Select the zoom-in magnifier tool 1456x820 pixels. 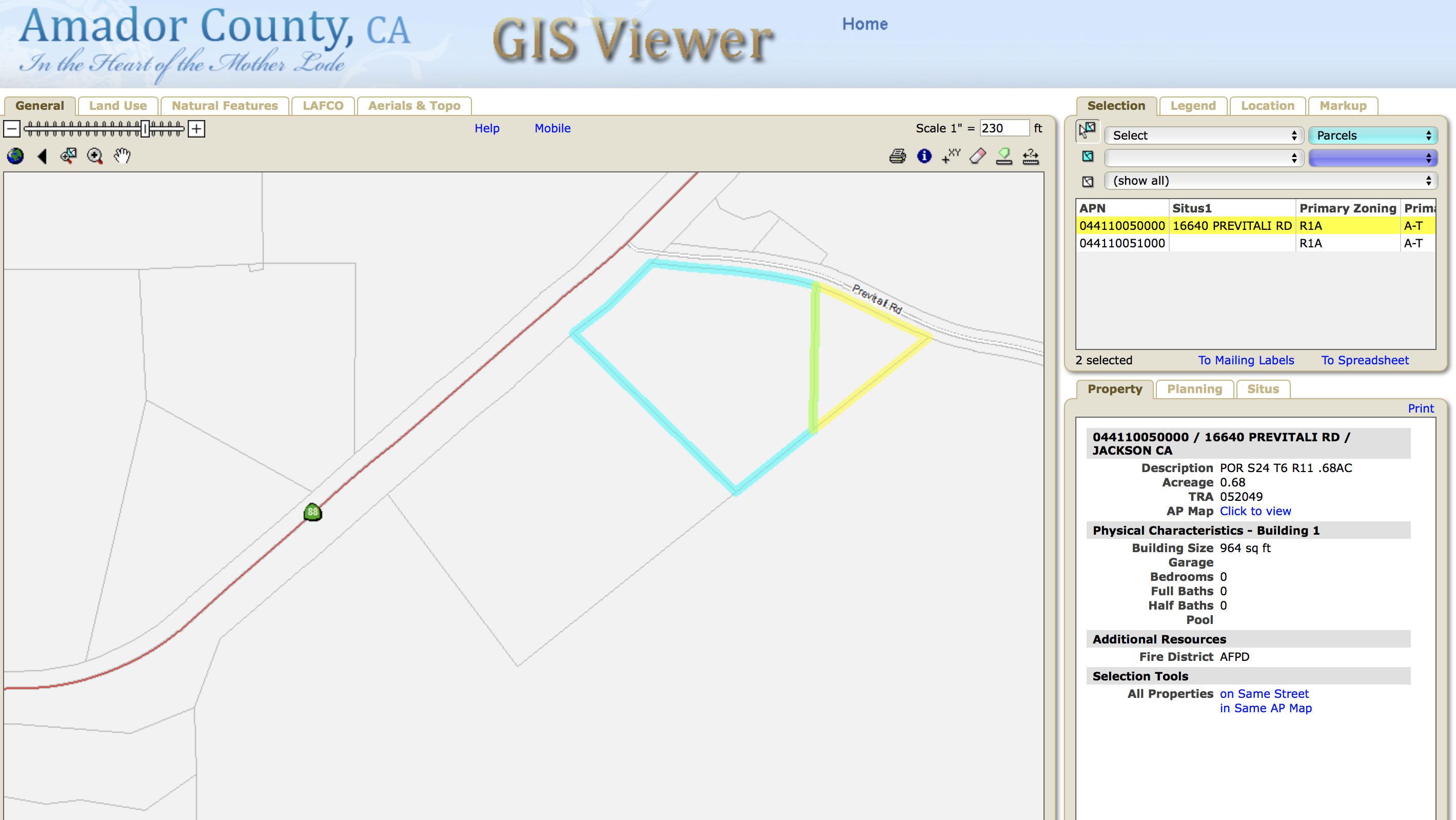pos(95,156)
